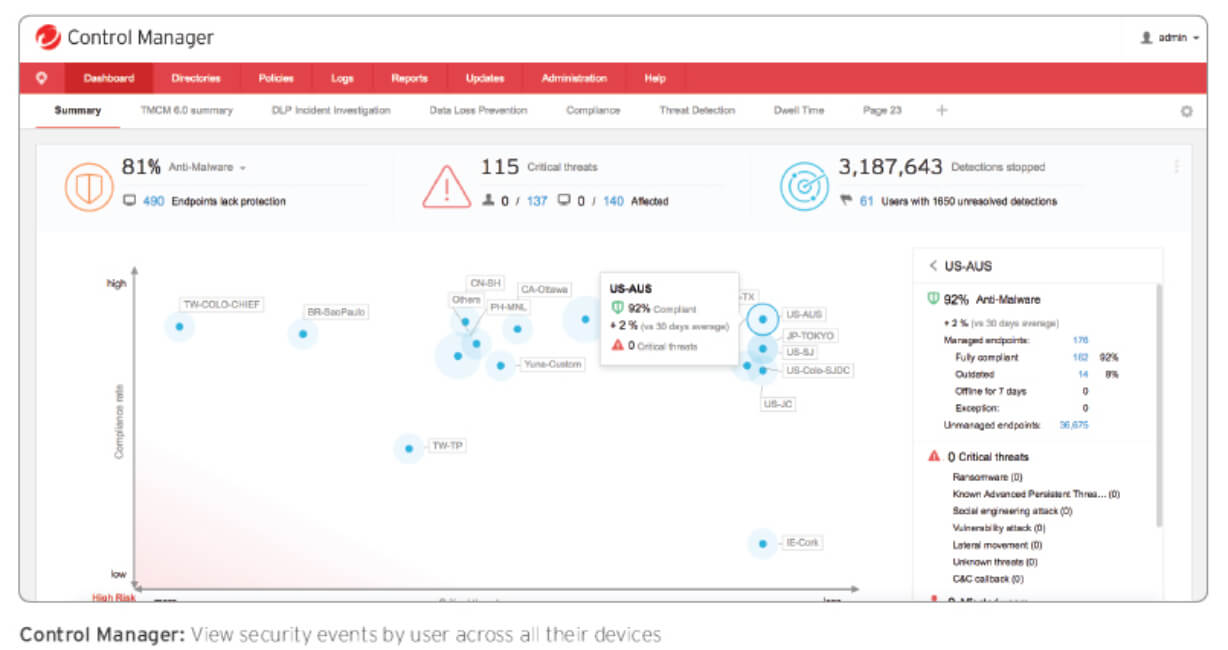Open the admin account dropdown
This screenshot has width=1228, height=650.
pos(1170,38)
